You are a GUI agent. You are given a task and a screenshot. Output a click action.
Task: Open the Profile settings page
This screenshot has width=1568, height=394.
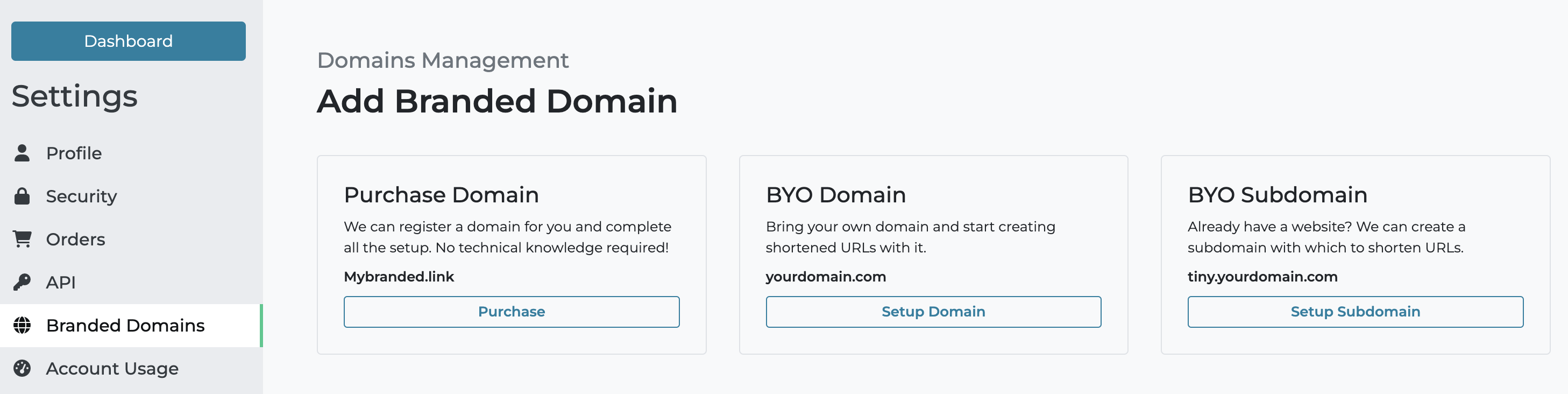[x=73, y=153]
